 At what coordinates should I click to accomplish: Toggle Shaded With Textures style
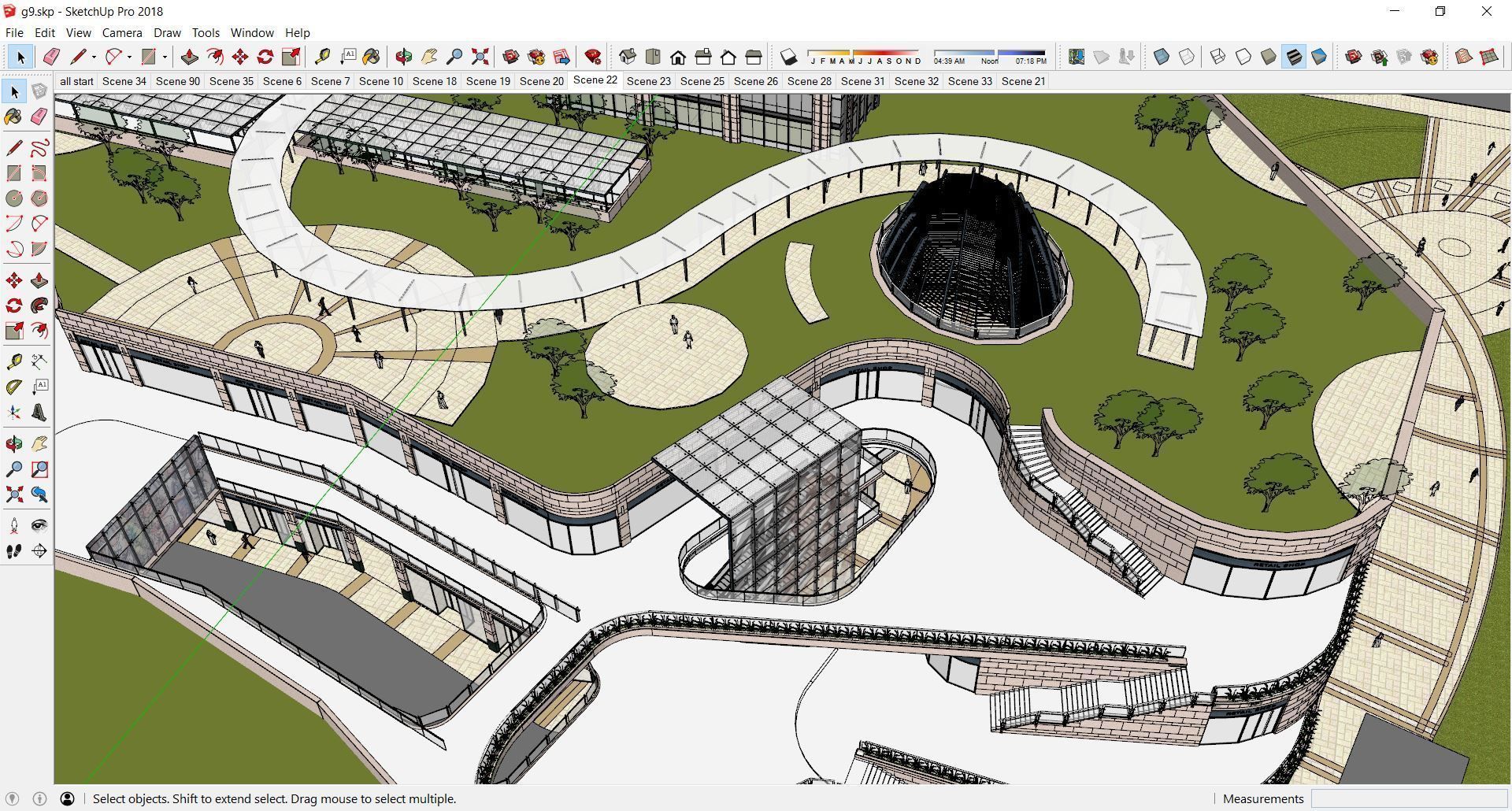click(1294, 57)
